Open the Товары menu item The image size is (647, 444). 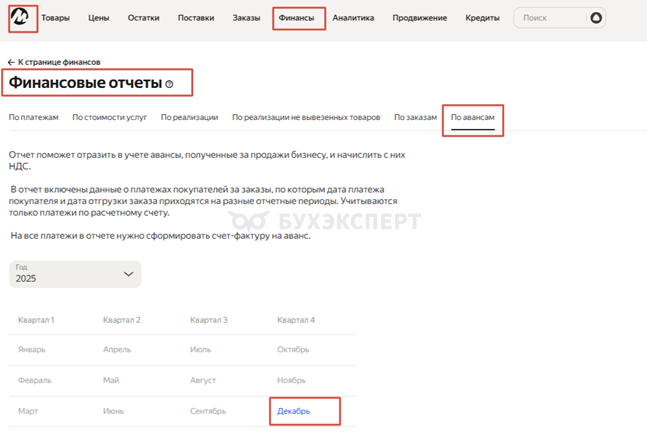click(55, 18)
